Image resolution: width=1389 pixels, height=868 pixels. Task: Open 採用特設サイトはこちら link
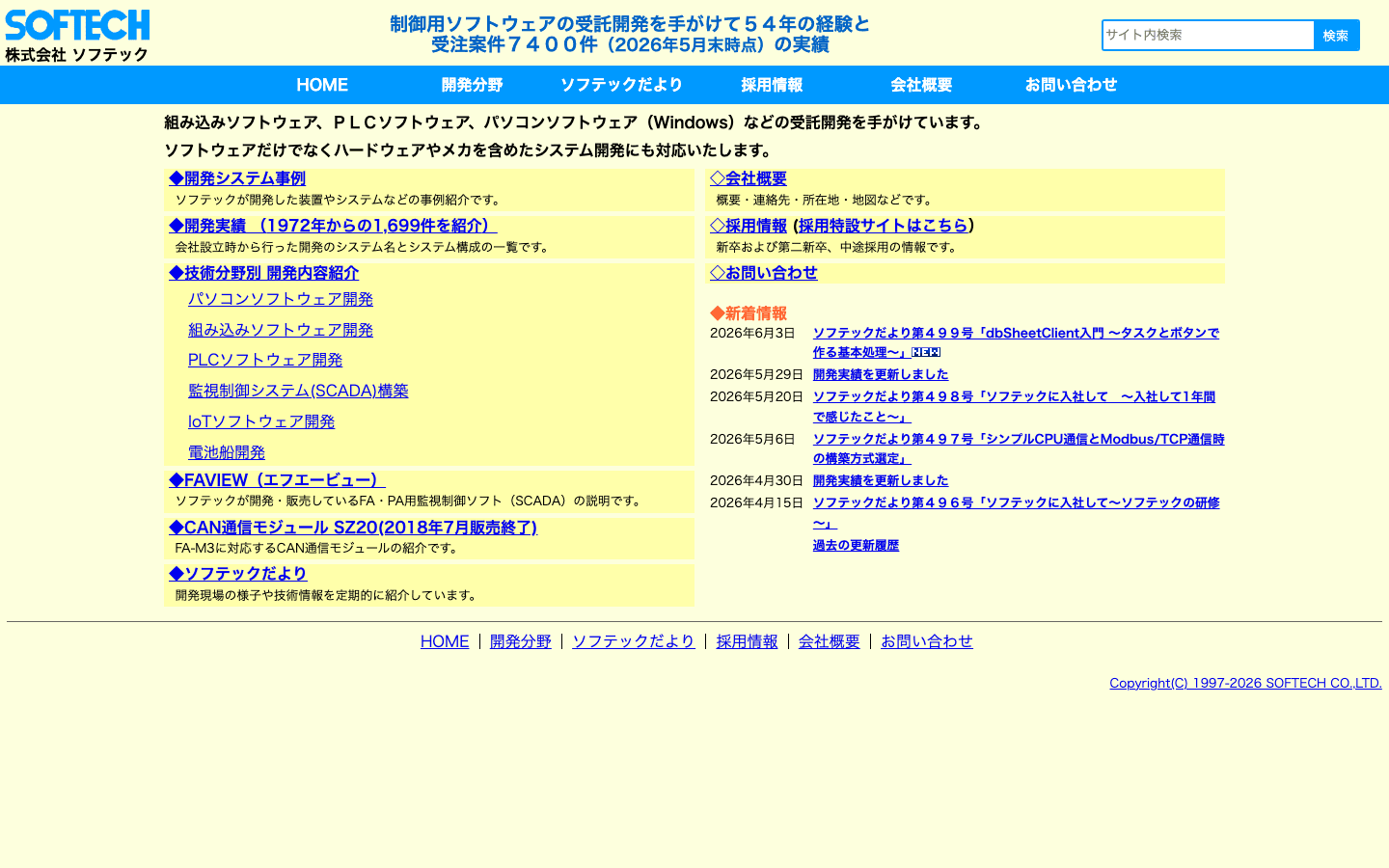(884, 226)
